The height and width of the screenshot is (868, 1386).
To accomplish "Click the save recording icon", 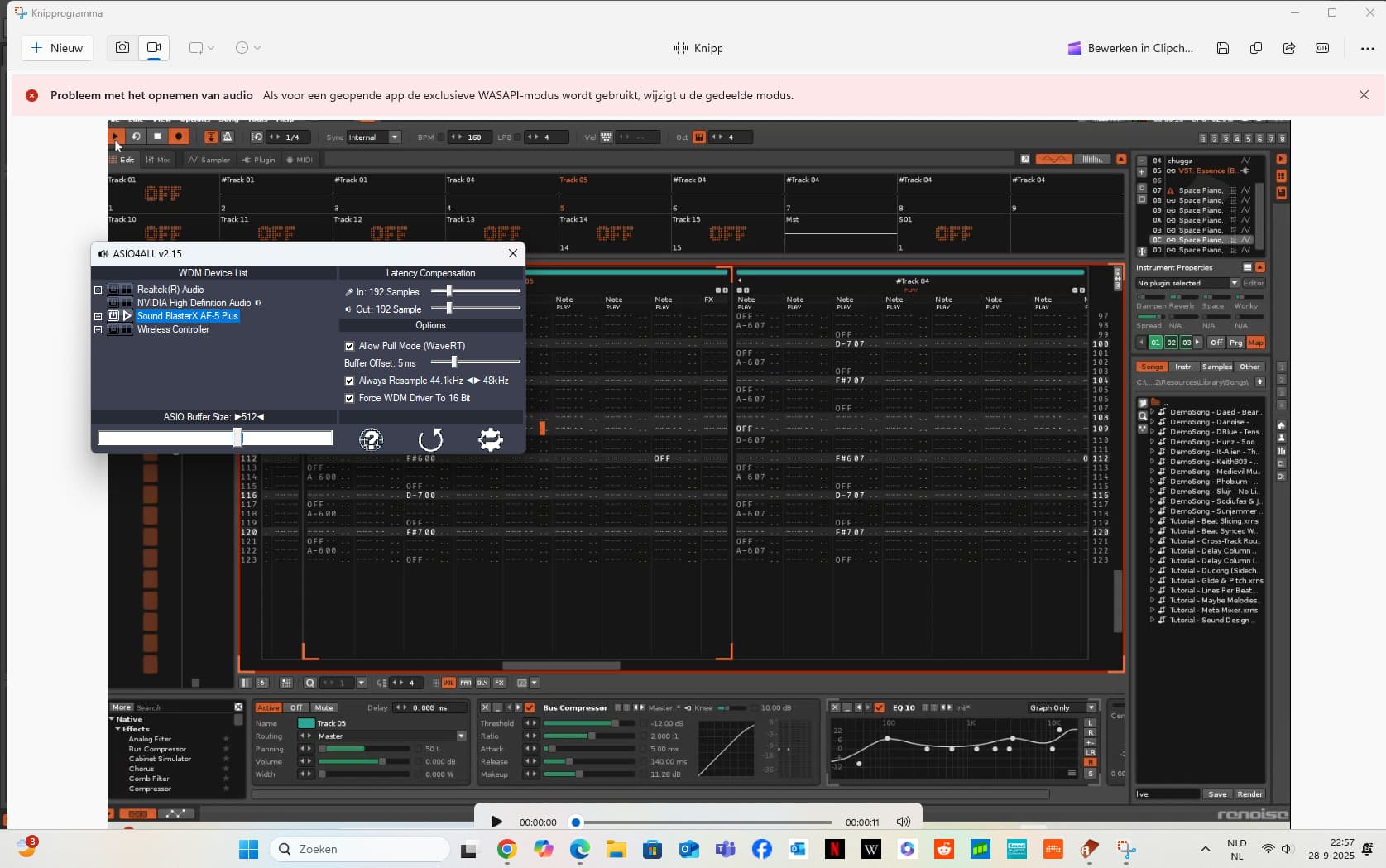I will click(1222, 48).
